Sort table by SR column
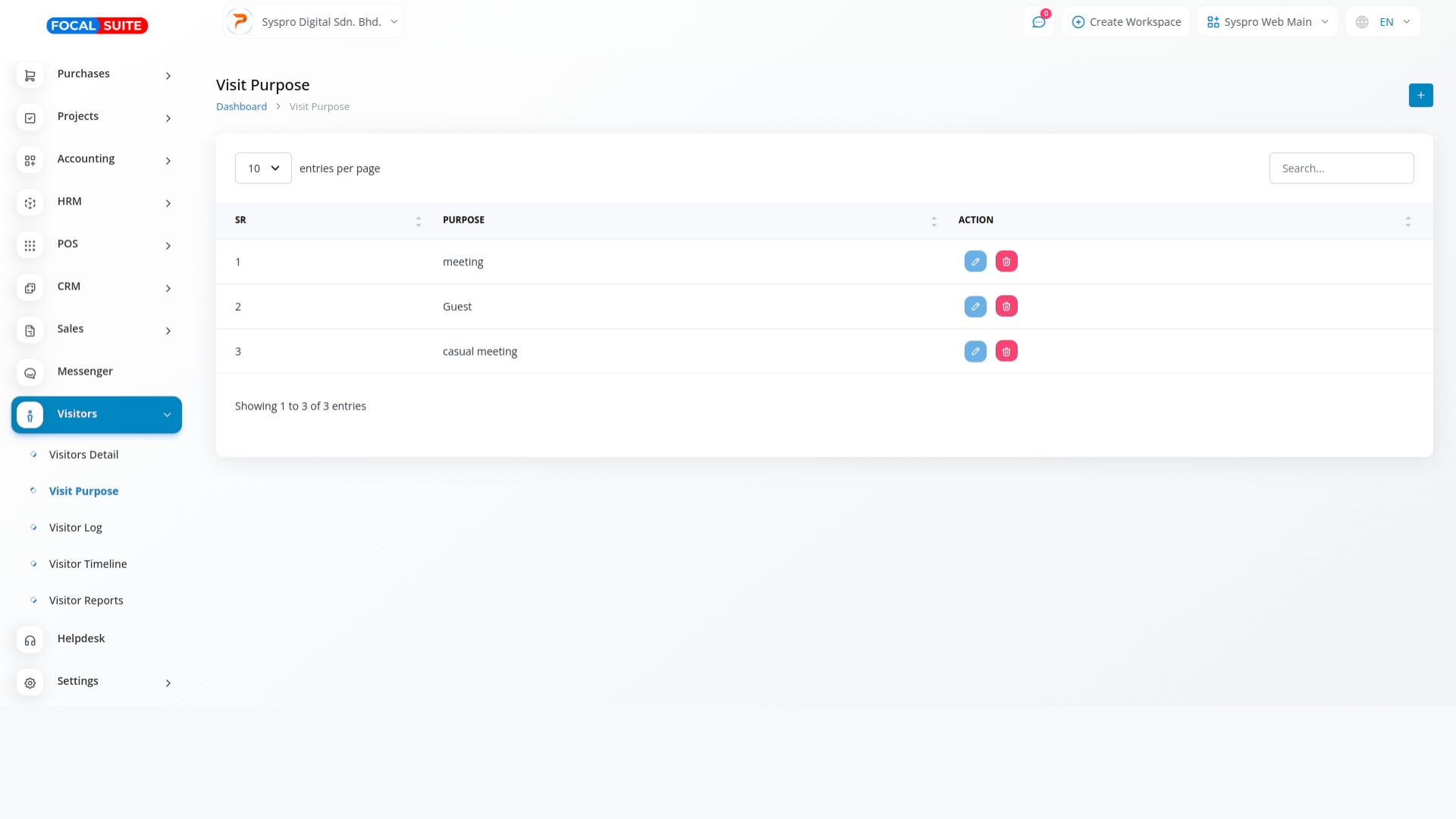The height and width of the screenshot is (819, 1456). coord(418,221)
